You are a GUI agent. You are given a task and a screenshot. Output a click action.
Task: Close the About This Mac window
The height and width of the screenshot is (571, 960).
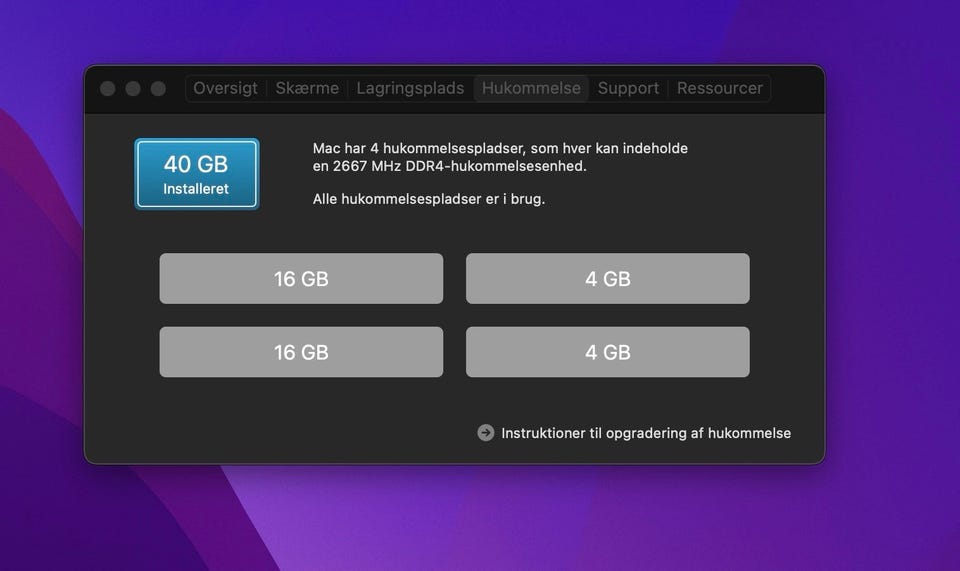(108, 89)
